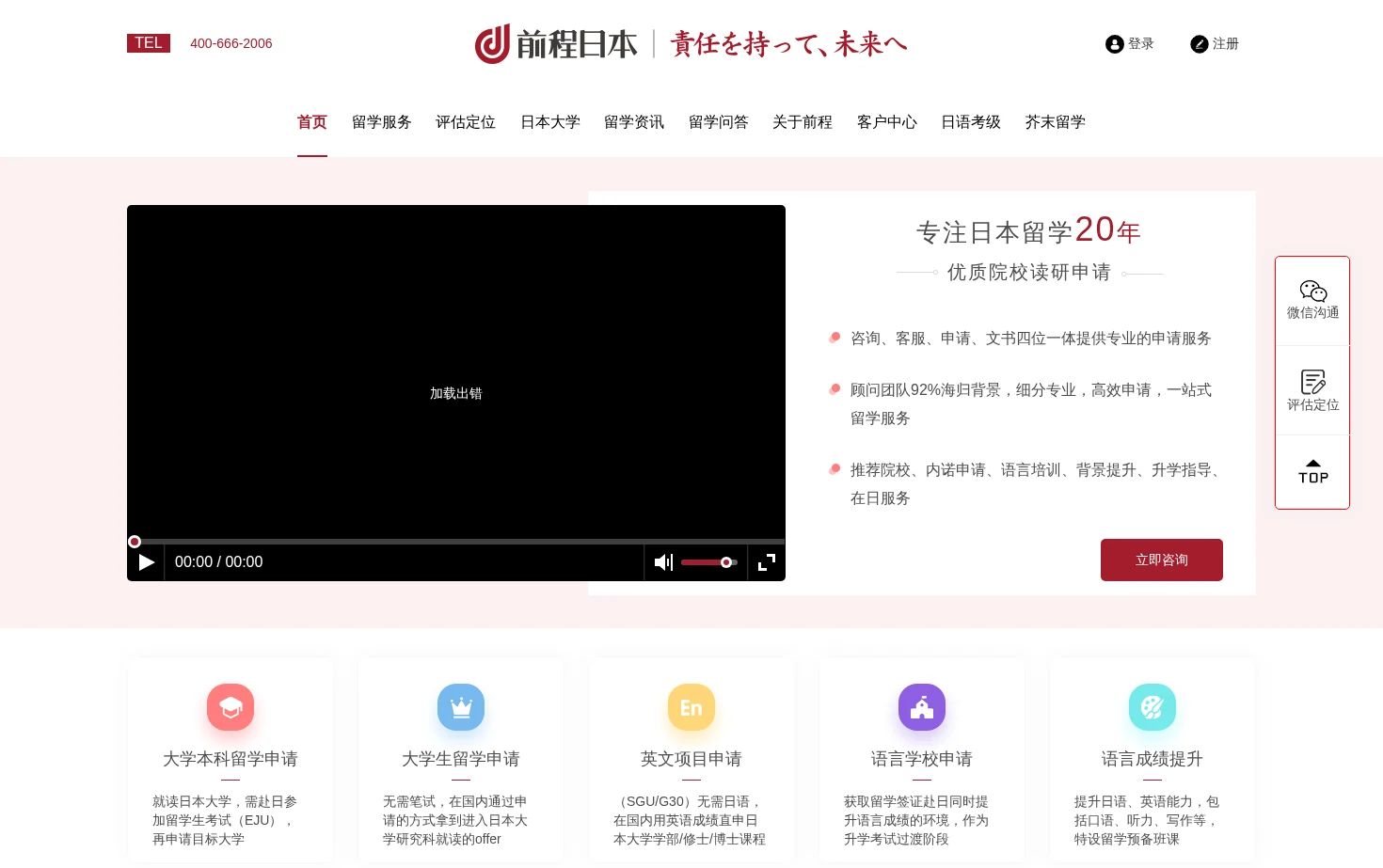The width and height of the screenshot is (1383, 868).
Task: Click description 提升日语、英语能力
Action: point(1147,820)
